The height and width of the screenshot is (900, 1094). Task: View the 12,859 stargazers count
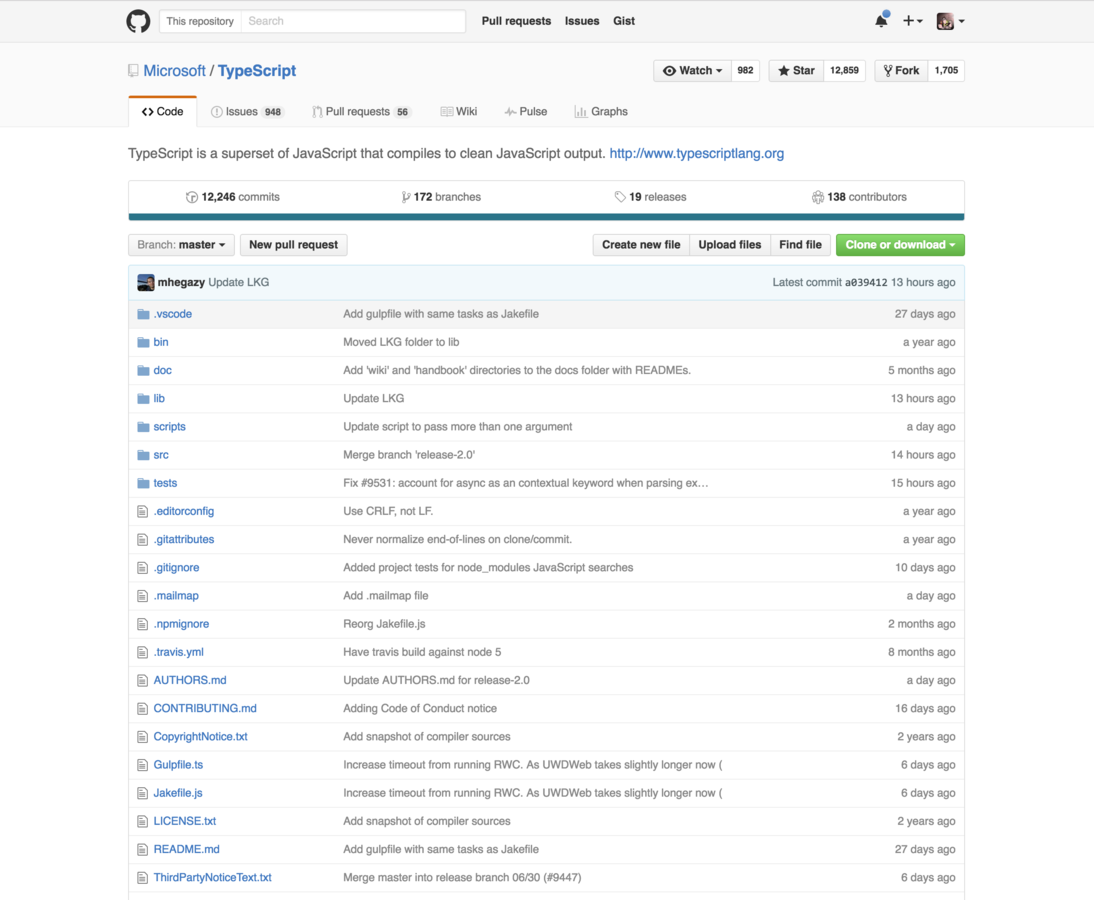coord(844,70)
